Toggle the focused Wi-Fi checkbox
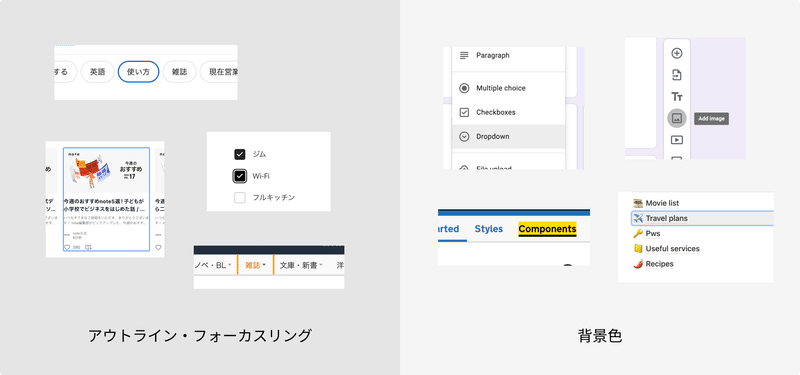Image resolution: width=800 pixels, height=375 pixels. point(240,176)
